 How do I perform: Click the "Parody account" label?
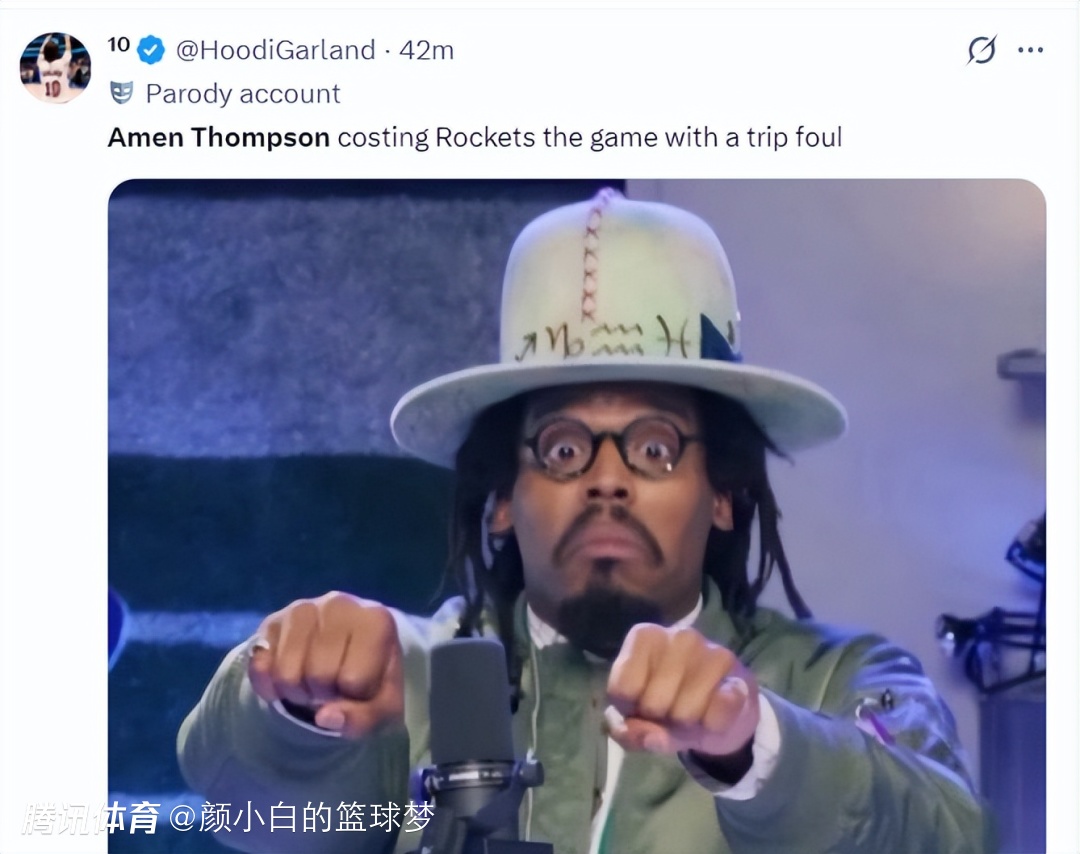pyautogui.click(x=242, y=94)
